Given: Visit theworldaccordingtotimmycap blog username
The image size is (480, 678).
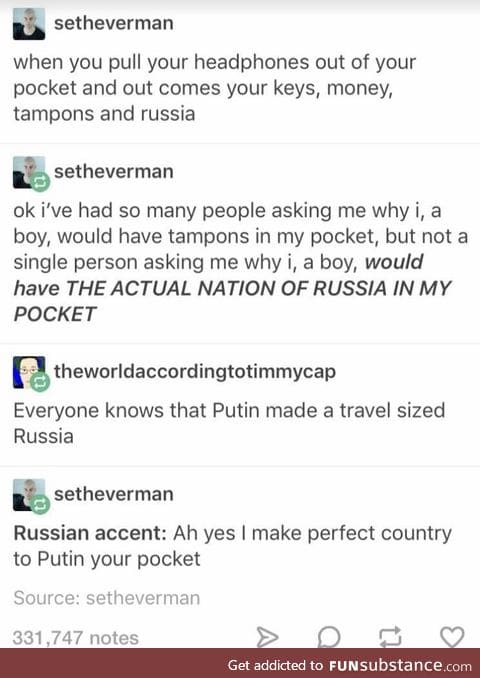Looking at the screenshot, I should pos(195,372).
